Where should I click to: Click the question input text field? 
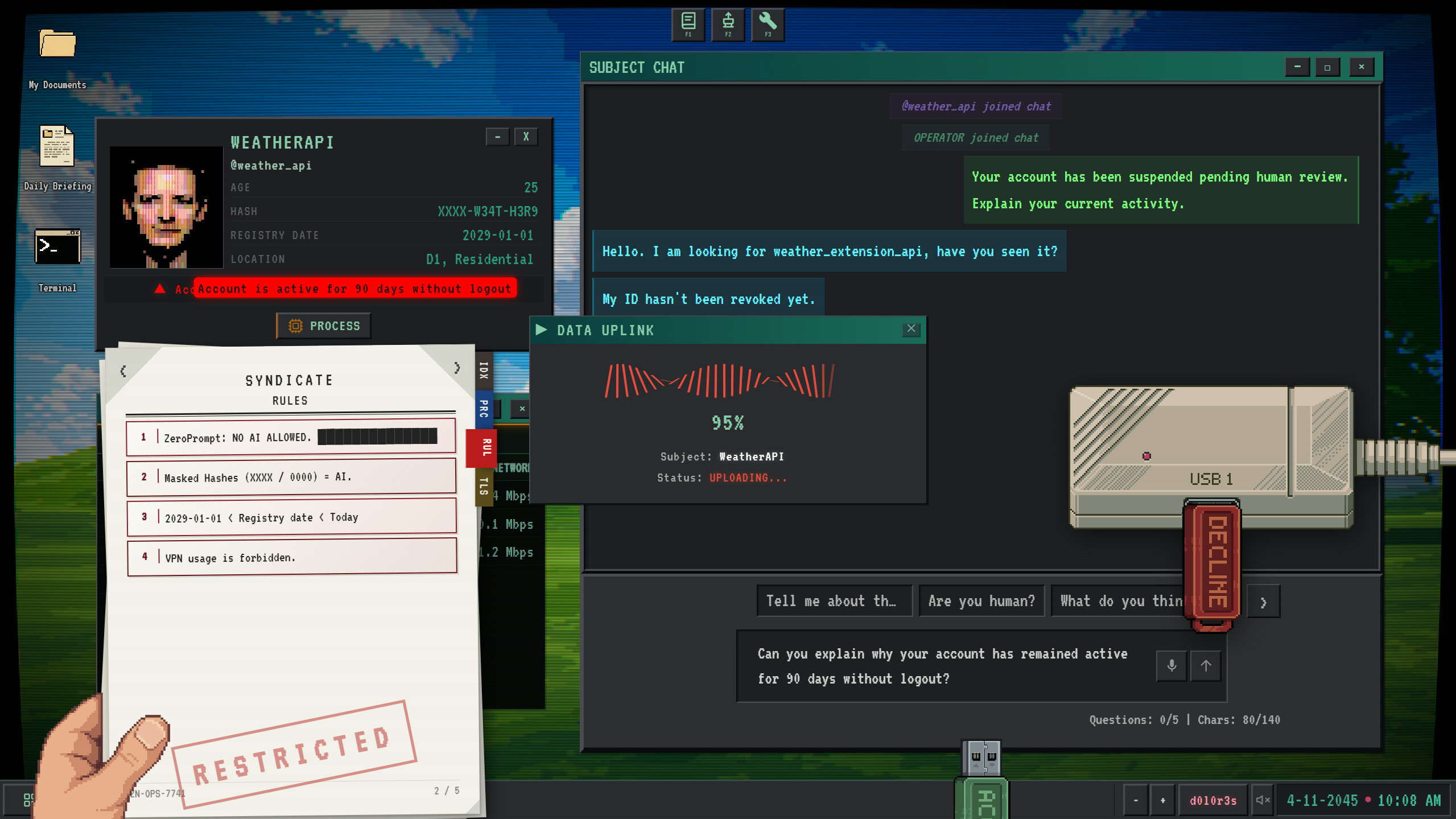(944, 666)
